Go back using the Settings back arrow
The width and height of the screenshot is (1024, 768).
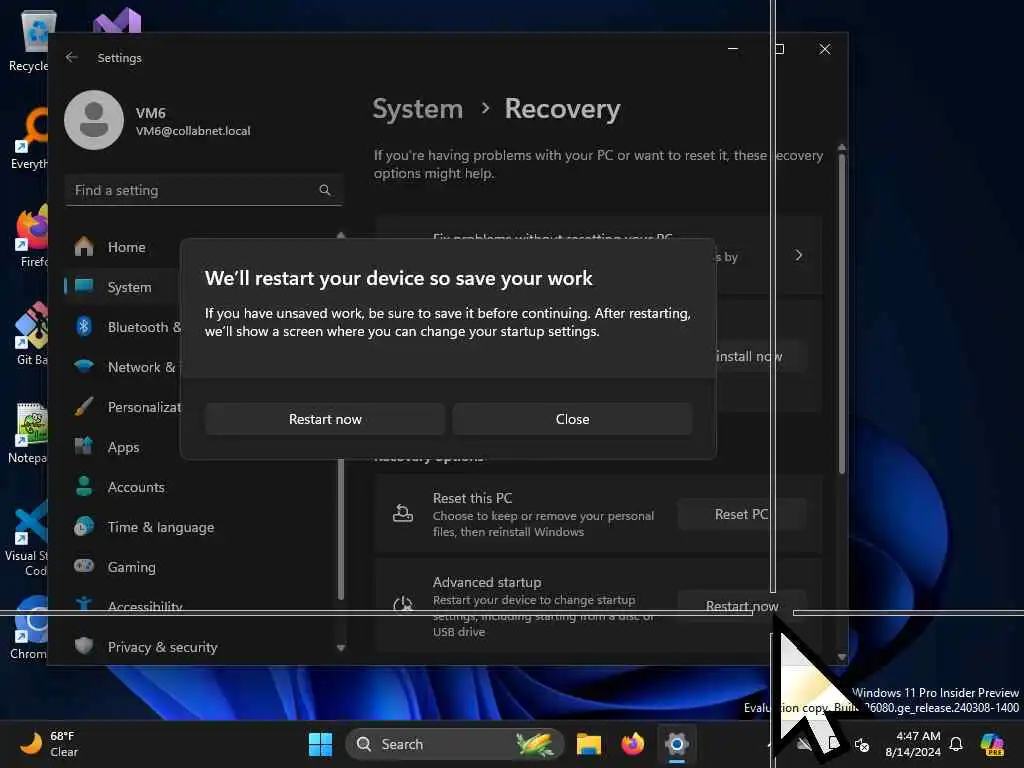[72, 57]
